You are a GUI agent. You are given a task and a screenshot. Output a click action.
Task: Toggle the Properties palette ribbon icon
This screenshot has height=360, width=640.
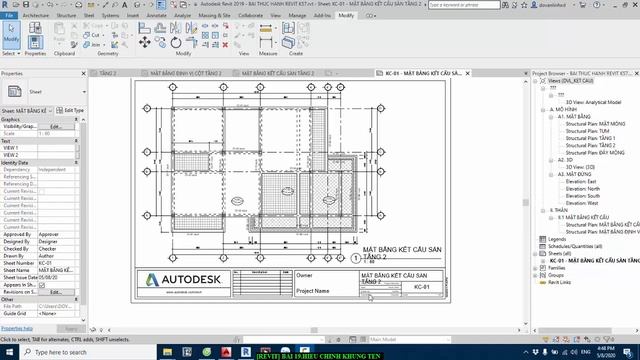(x=35, y=42)
